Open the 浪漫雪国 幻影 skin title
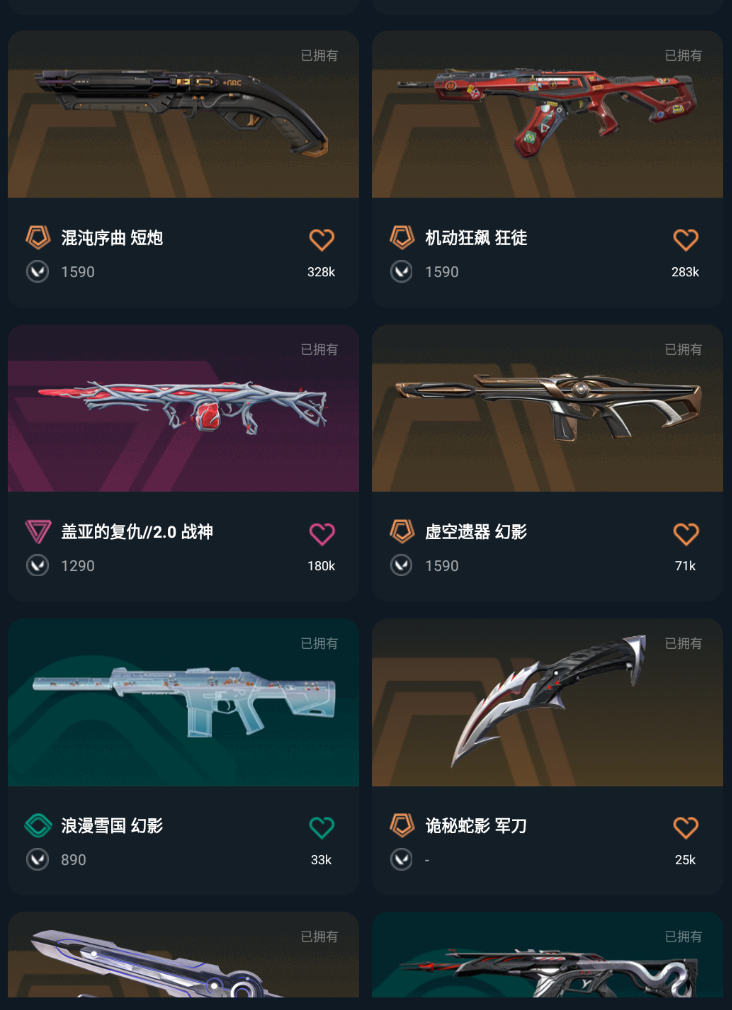 pyautogui.click(x=111, y=826)
